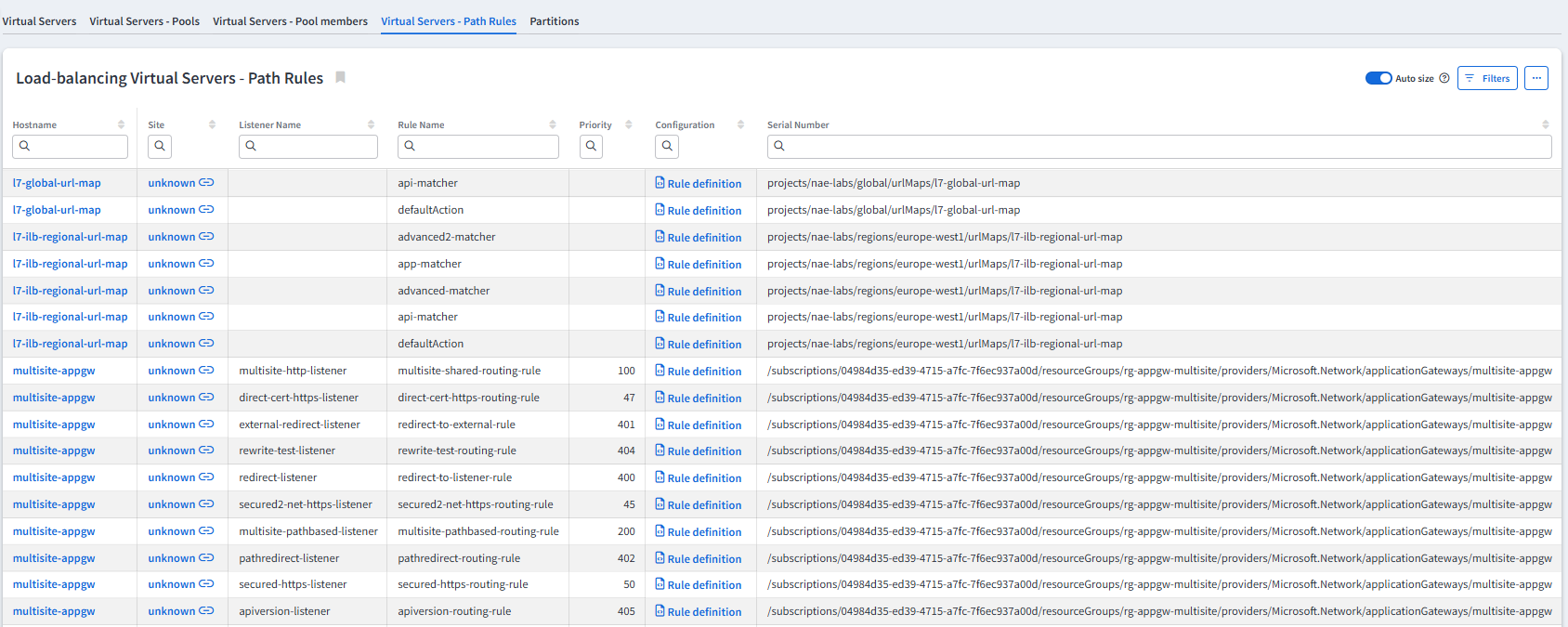Image resolution: width=1568 pixels, height=627 pixels.
Task: Switch to Virtual Servers - Pool members tab
Action: (x=290, y=21)
